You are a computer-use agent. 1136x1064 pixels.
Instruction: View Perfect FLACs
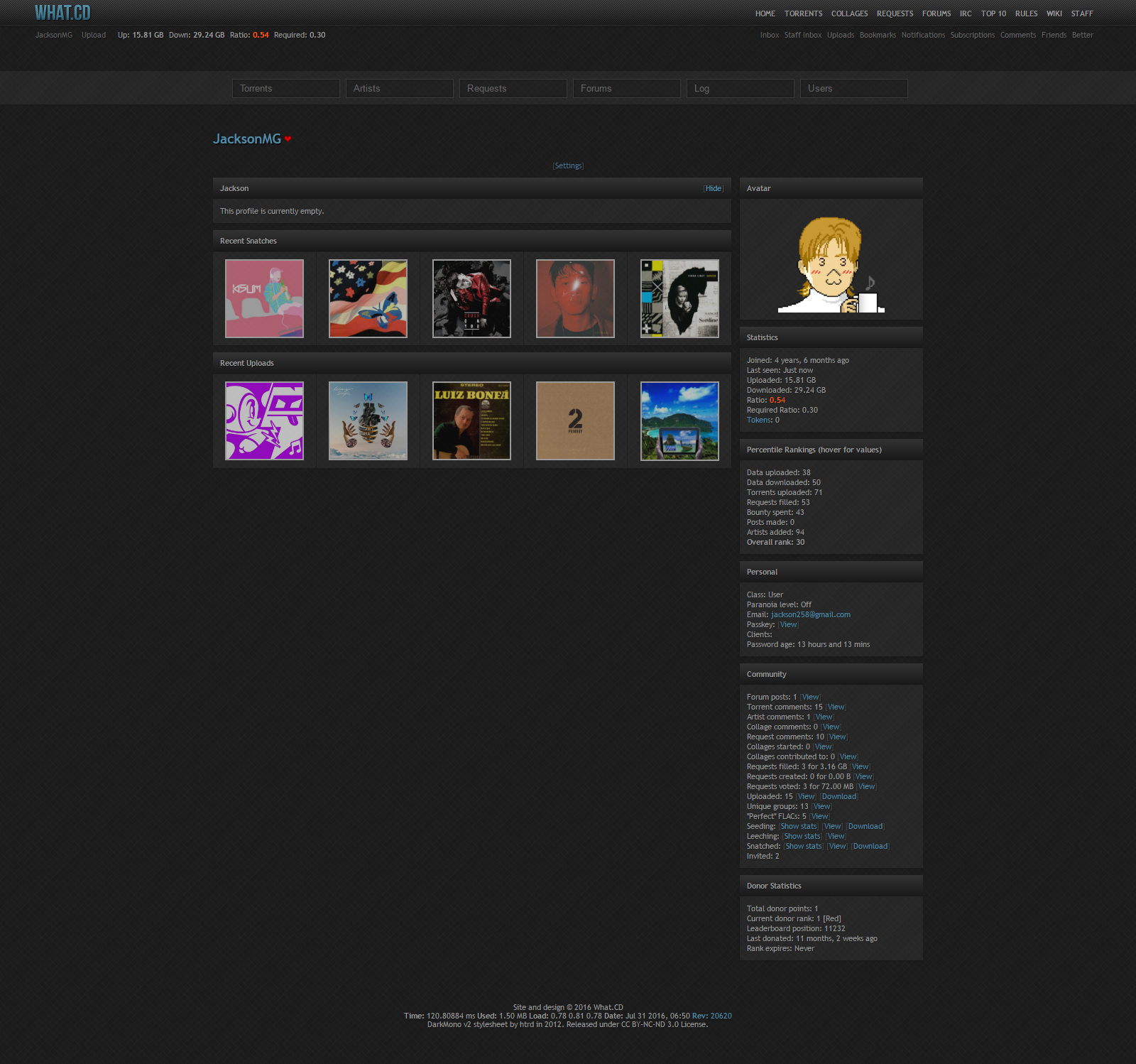(x=819, y=816)
